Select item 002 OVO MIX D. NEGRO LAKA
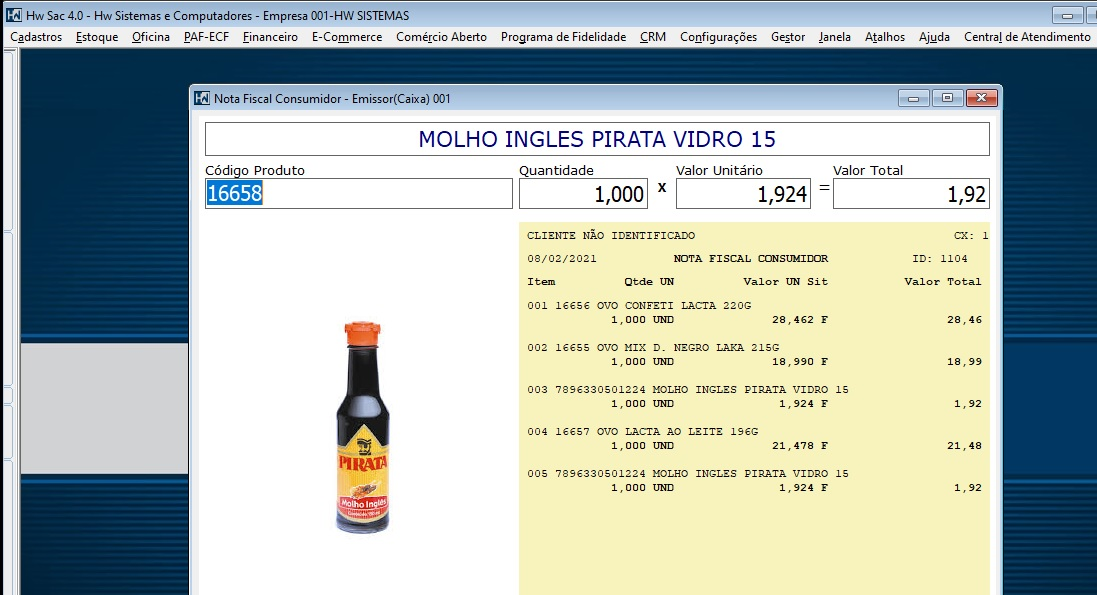This screenshot has height=595, width=1097. pyautogui.click(x=653, y=348)
